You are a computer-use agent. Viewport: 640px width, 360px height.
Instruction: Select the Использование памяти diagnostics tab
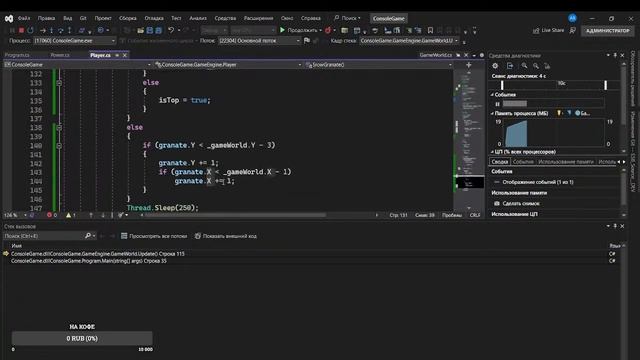pos(566,162)
